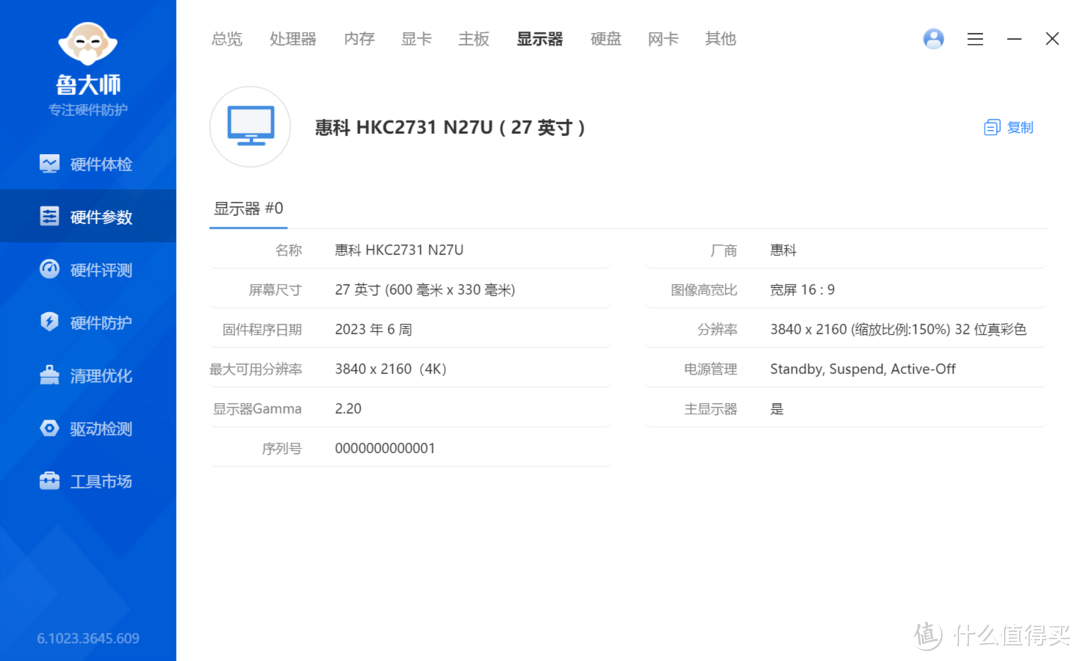The height and width of the screenshot is (661, 1080).
Task: Click aspect ratio value 宽屏 16 : 9
Action: (802, 290)
